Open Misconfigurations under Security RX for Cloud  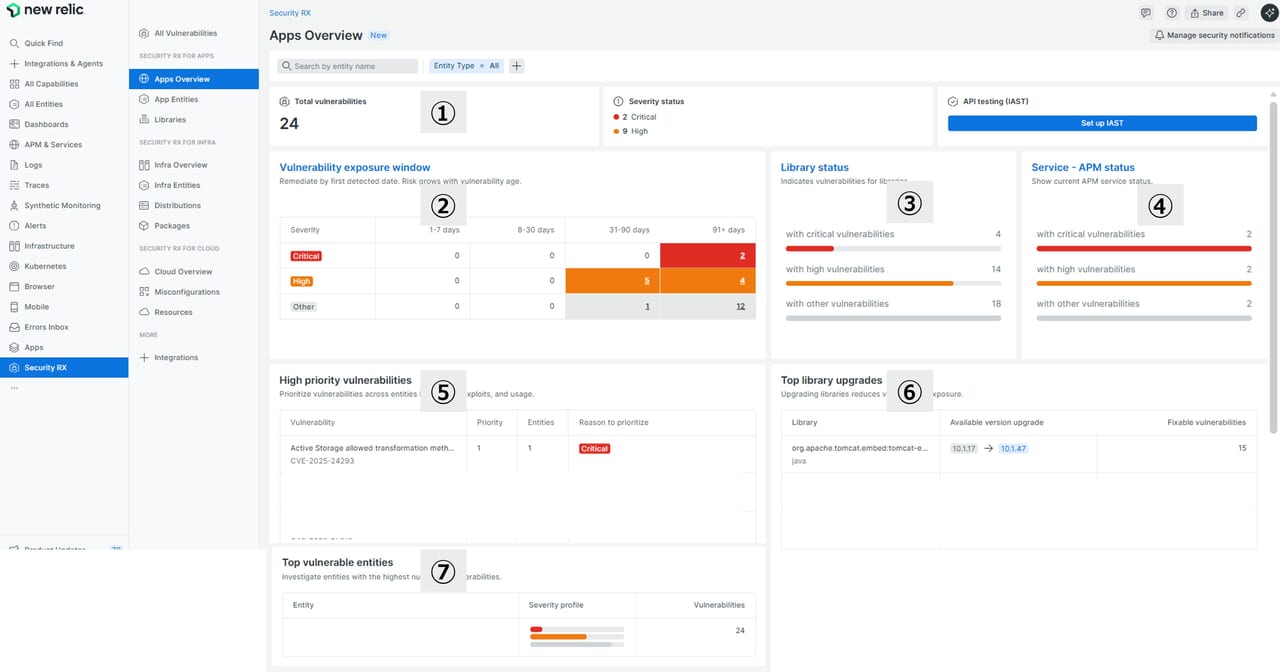[x=186, y=292]
